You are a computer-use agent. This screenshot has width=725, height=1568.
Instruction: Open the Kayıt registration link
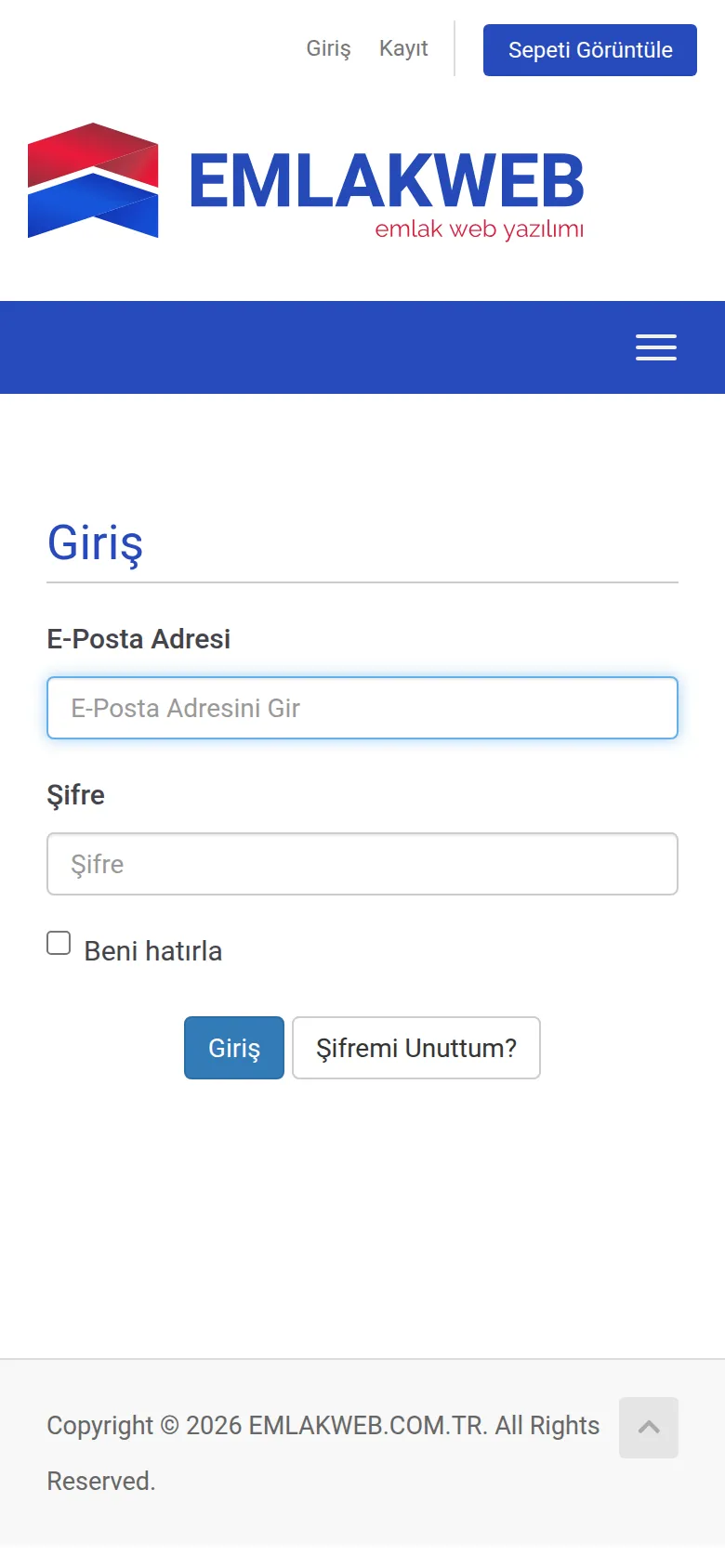(x=403, y=48)
